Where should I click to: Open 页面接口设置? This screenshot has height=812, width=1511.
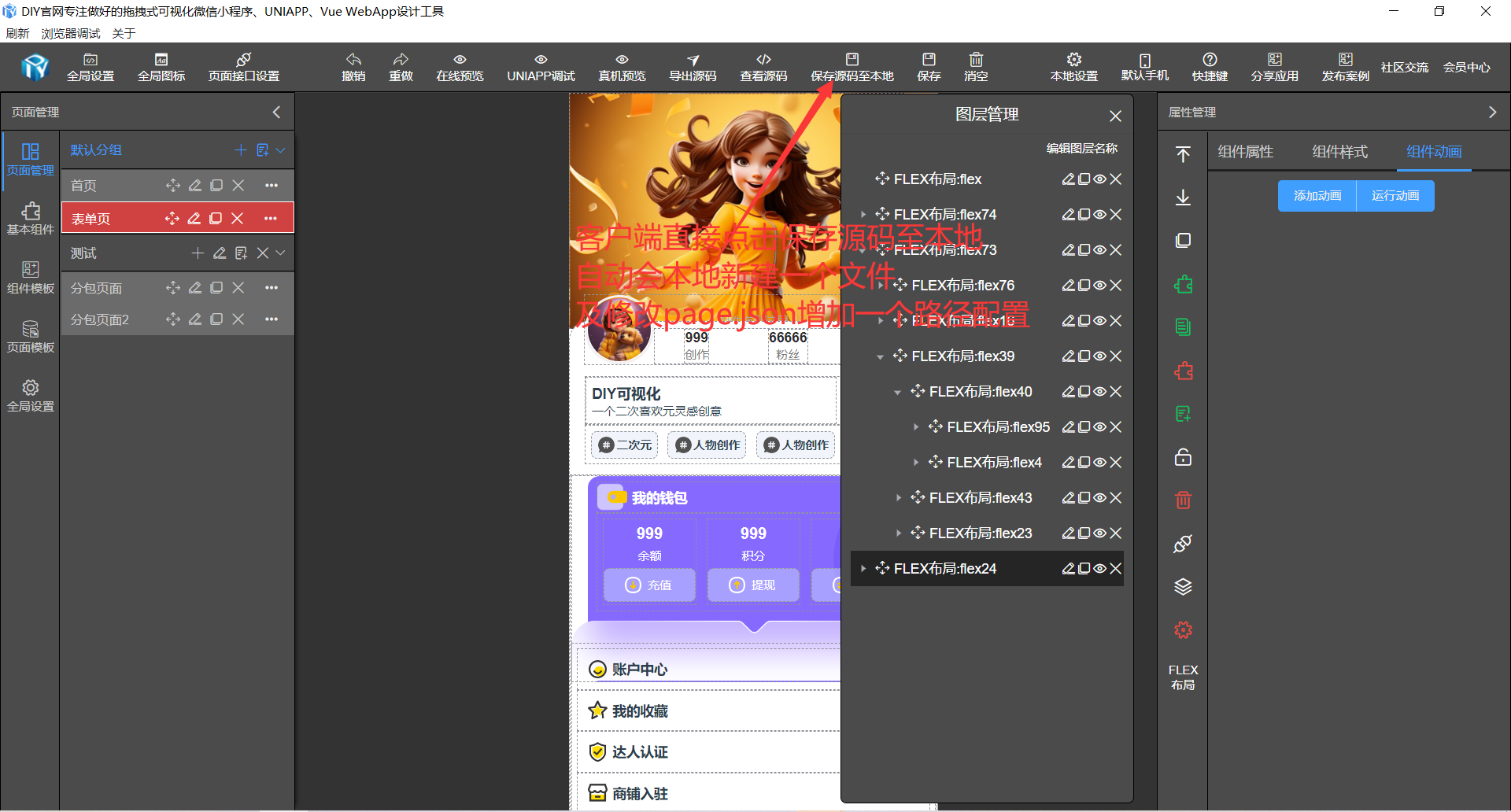(x=244, y=67)
